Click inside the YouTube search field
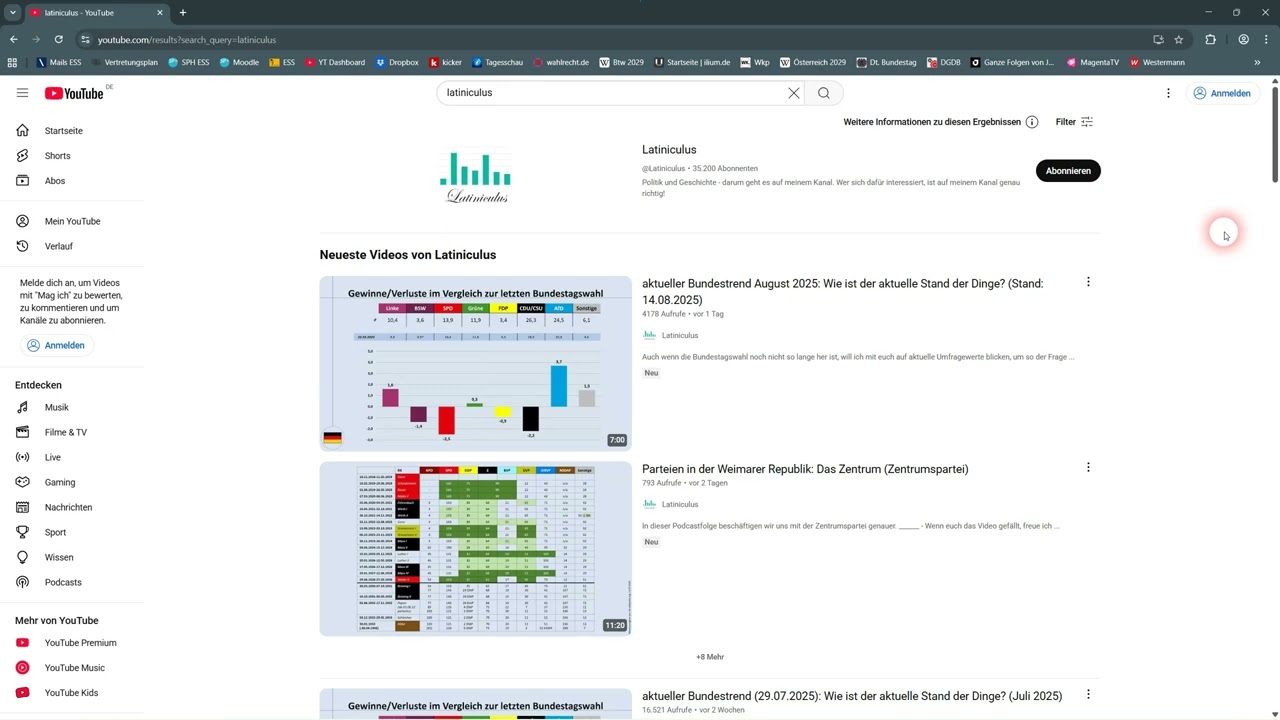 (610, 93)
